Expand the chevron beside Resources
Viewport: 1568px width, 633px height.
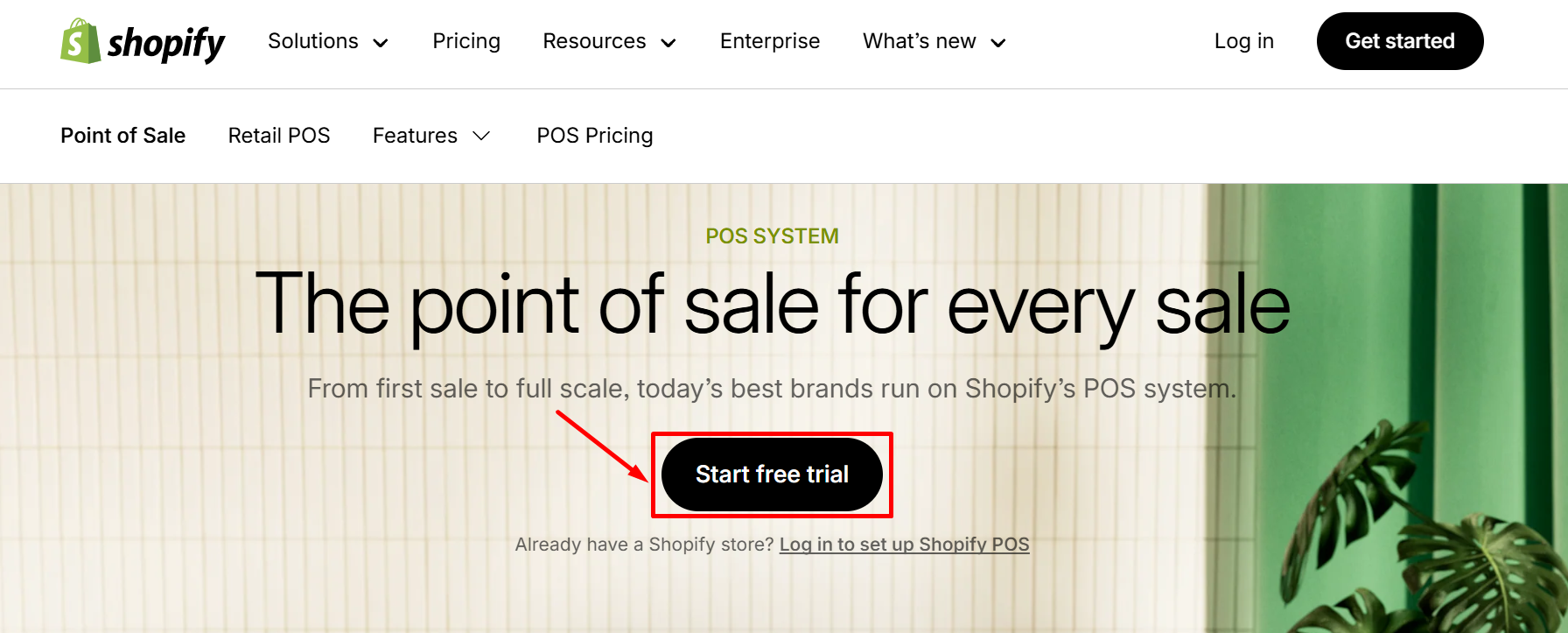tap(668, 43)
